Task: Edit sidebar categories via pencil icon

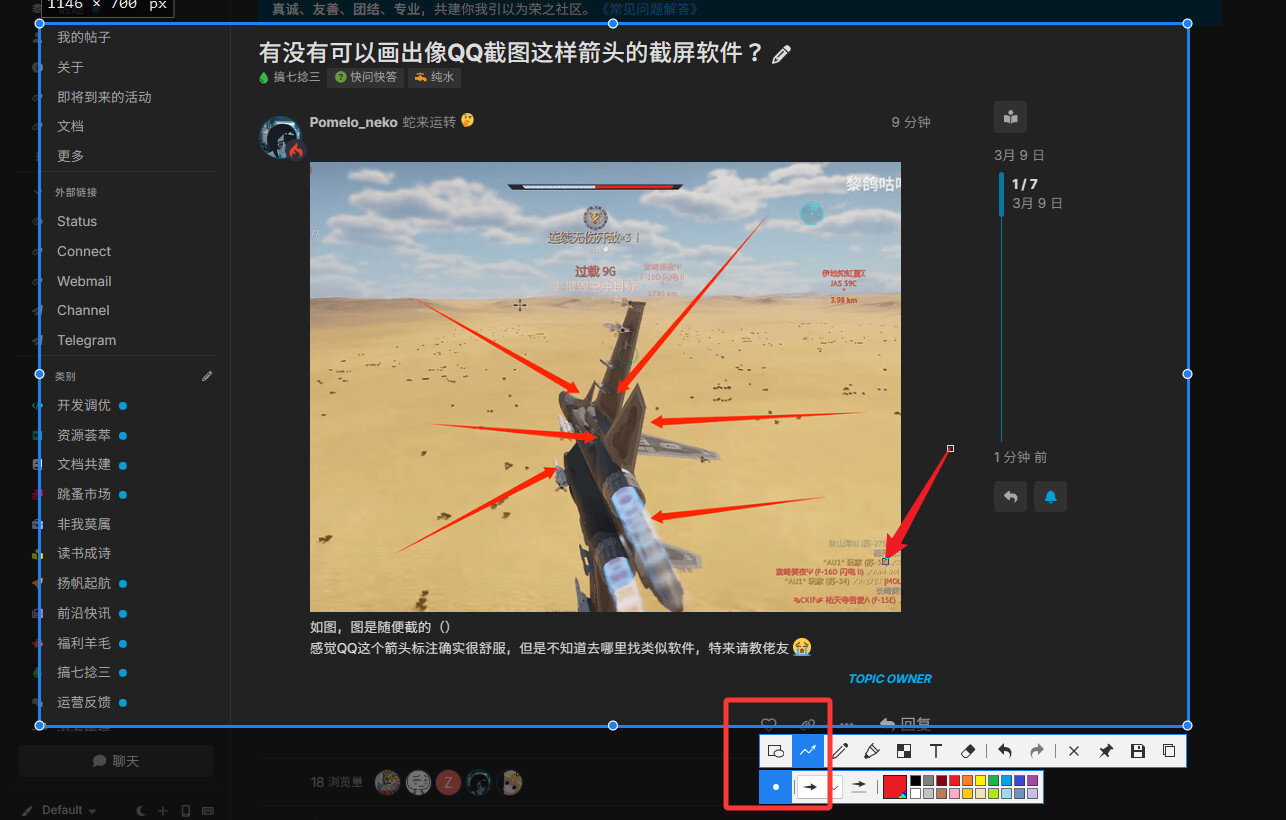Action: click(x=207, y=376)
